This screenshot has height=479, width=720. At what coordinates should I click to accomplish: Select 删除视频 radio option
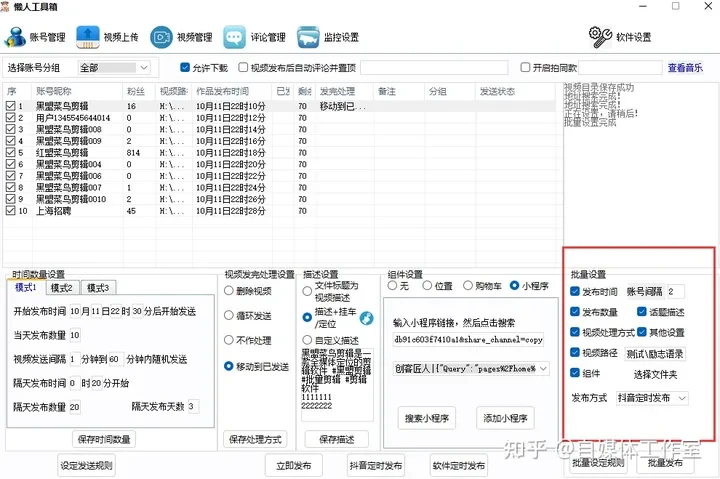pos(229,291)
